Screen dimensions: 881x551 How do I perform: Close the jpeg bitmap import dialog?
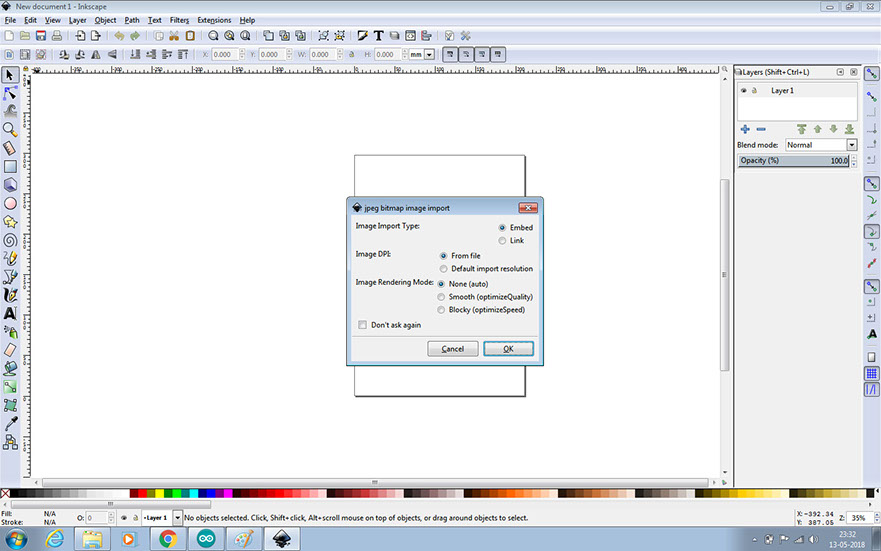(528, 208)
